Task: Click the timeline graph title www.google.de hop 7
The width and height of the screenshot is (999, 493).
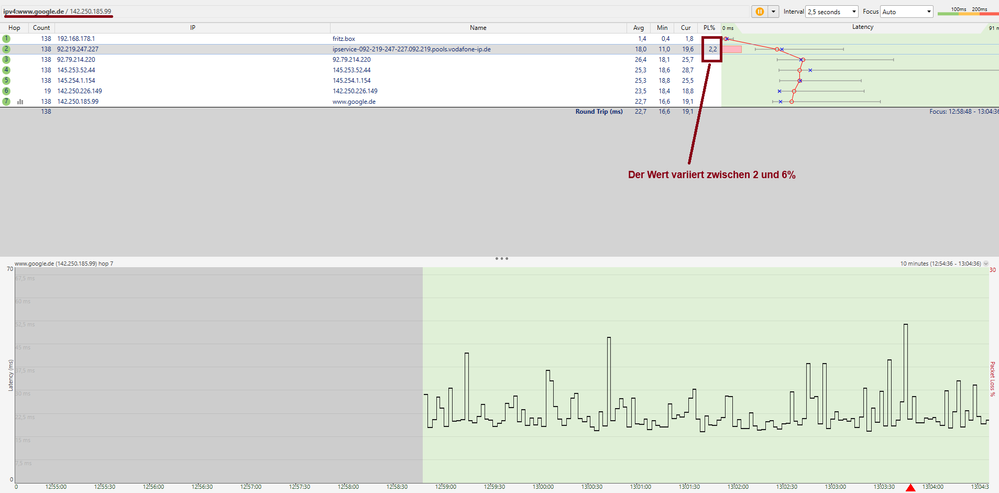Action: tap(64, 263)
